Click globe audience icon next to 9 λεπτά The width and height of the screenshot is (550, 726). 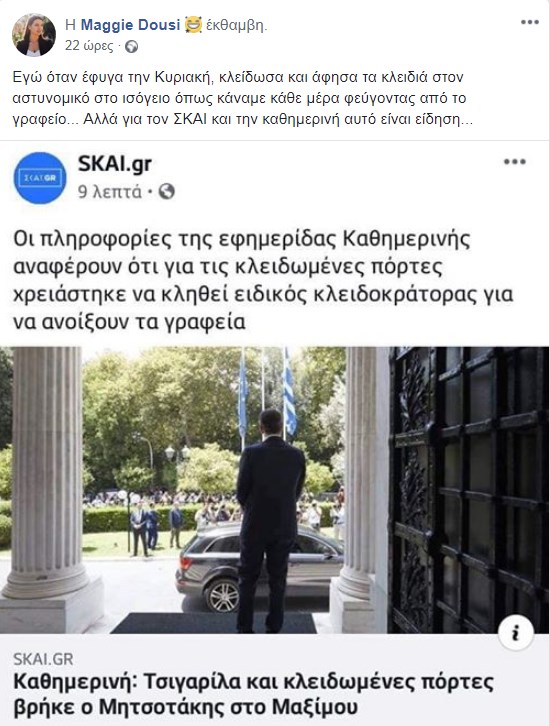(167, 191)
